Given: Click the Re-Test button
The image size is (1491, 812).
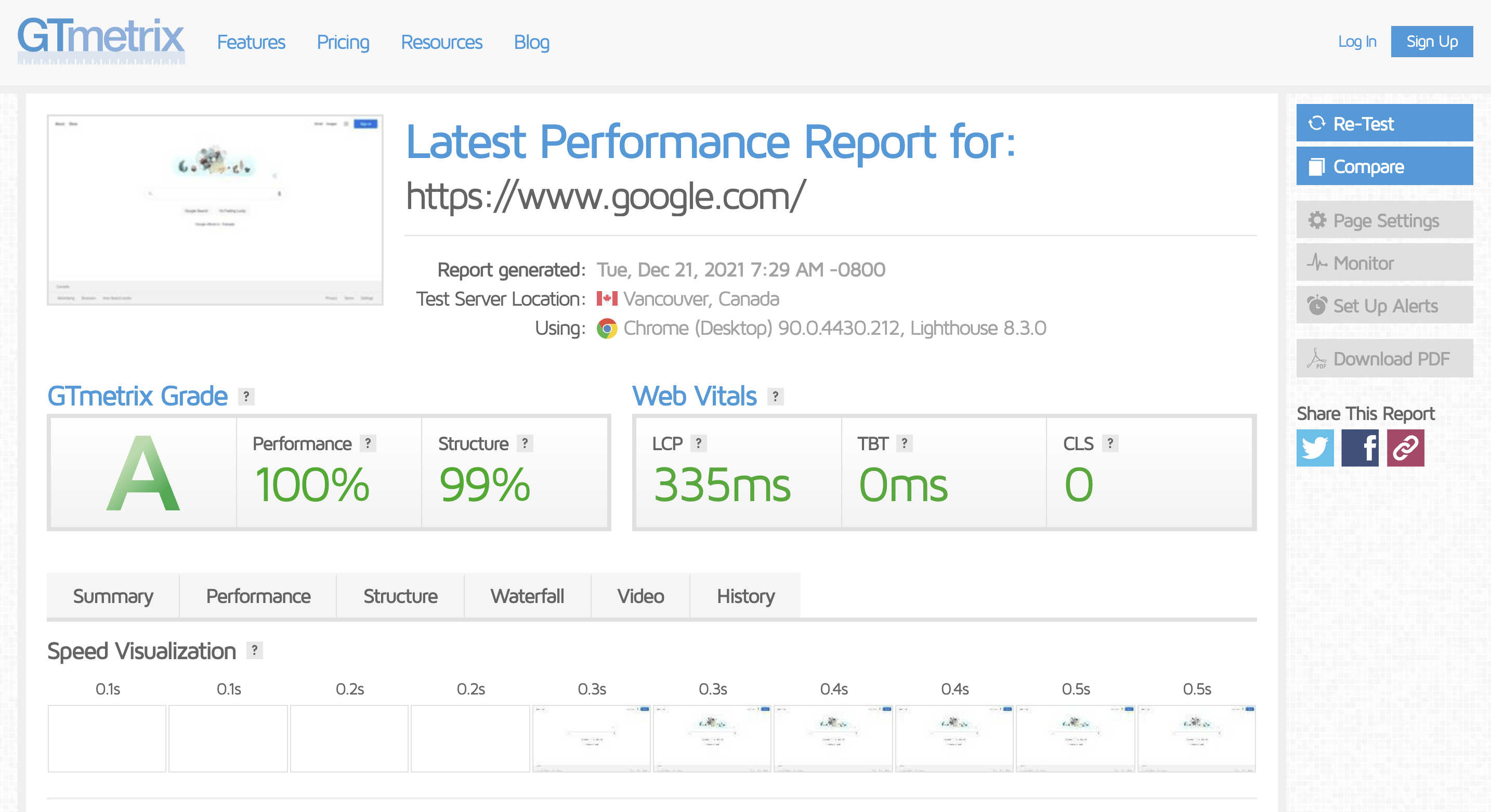Looking at the screenshot, I should click(1384, 123).
